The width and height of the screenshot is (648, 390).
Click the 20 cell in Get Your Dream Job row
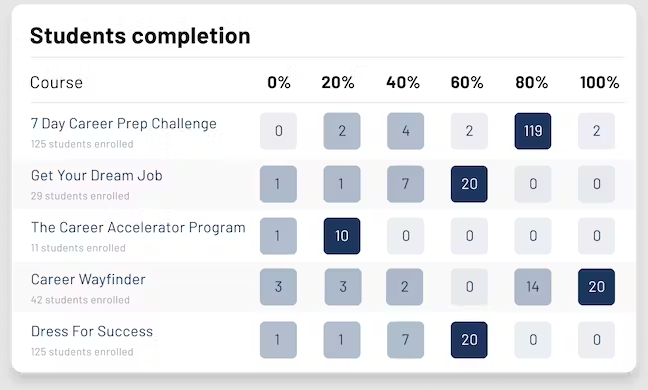(469, 184)
